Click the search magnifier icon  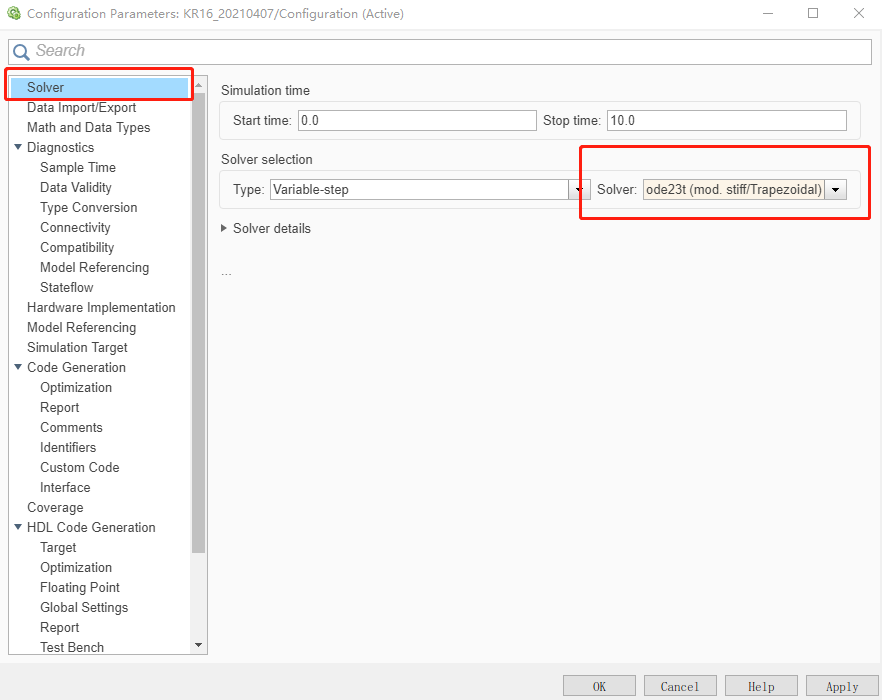click(21, 52)
